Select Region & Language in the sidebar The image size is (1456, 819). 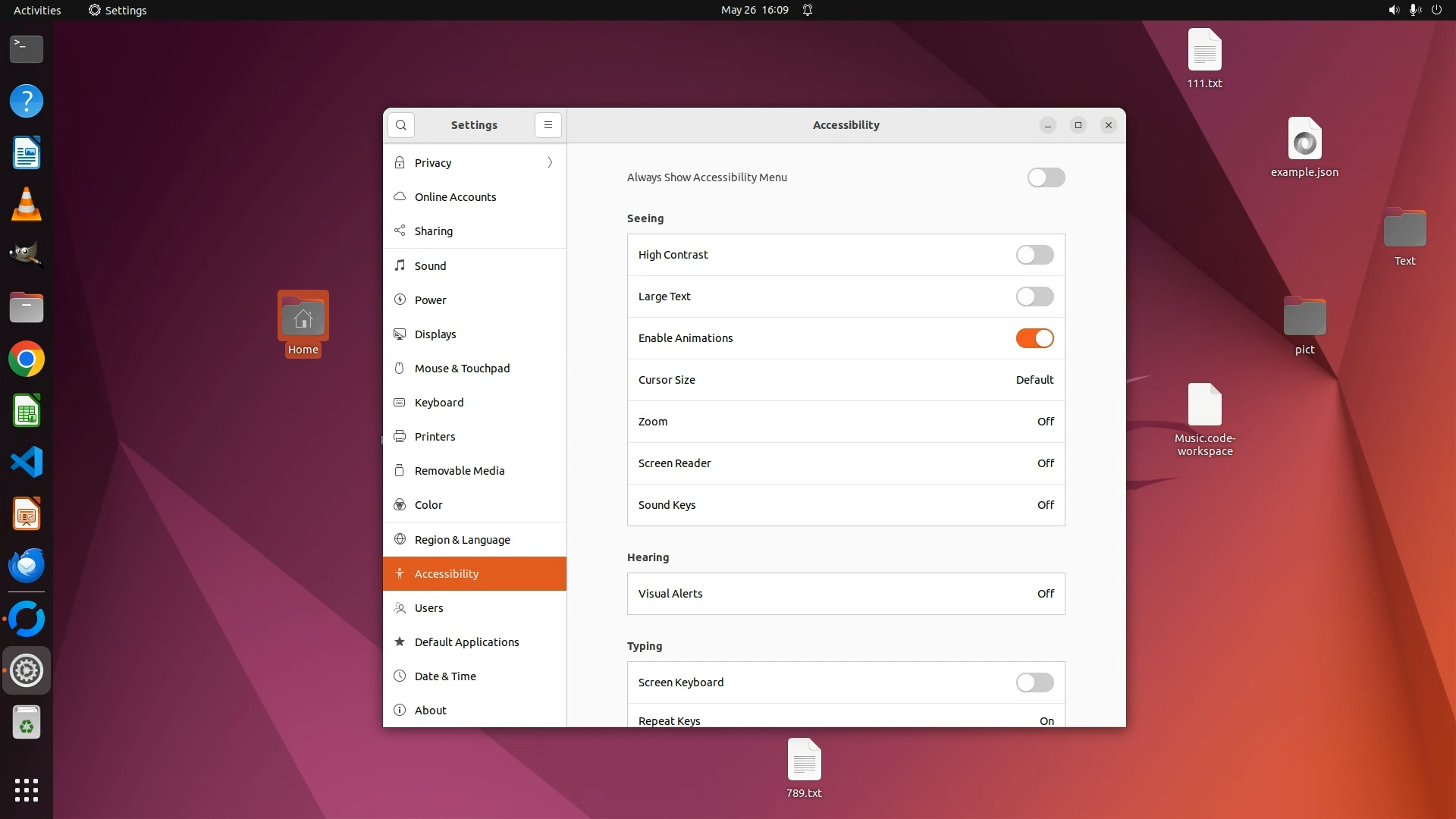pos(462,540)
